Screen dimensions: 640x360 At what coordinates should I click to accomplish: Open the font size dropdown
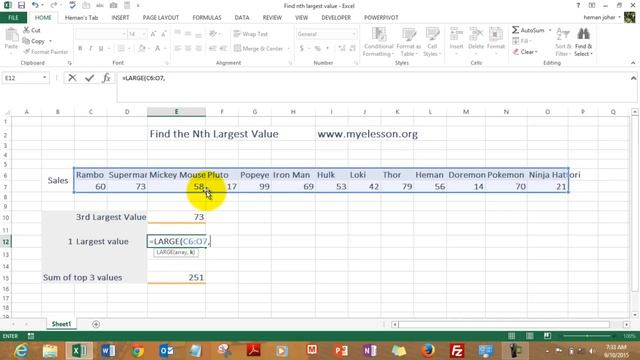[x=144, y=34]
